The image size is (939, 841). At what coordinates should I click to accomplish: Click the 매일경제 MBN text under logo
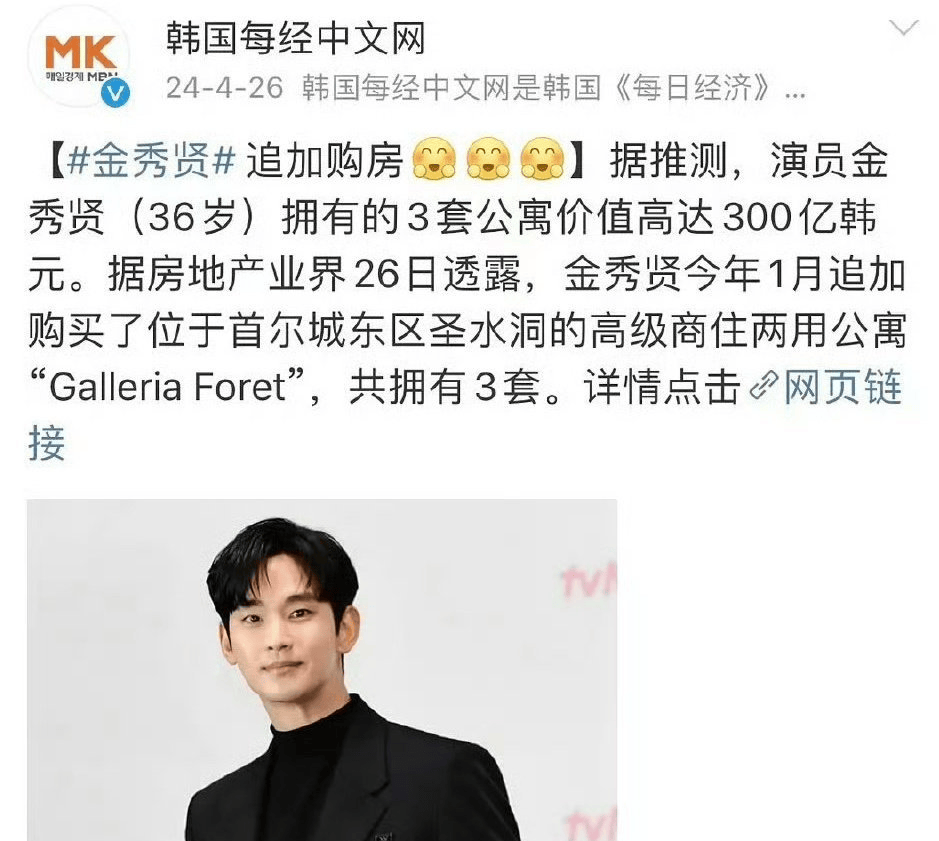(x=81, y=76)
